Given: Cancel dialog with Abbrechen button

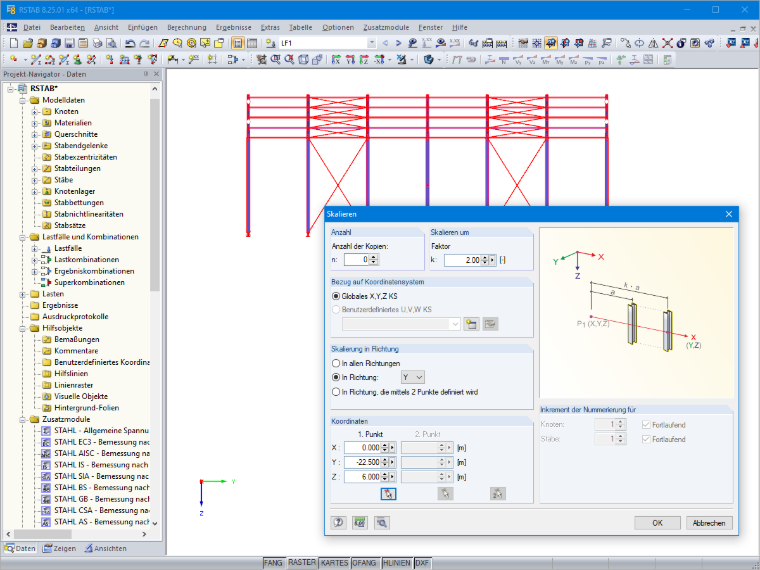Looking at the screenshot, I should 709,523.
